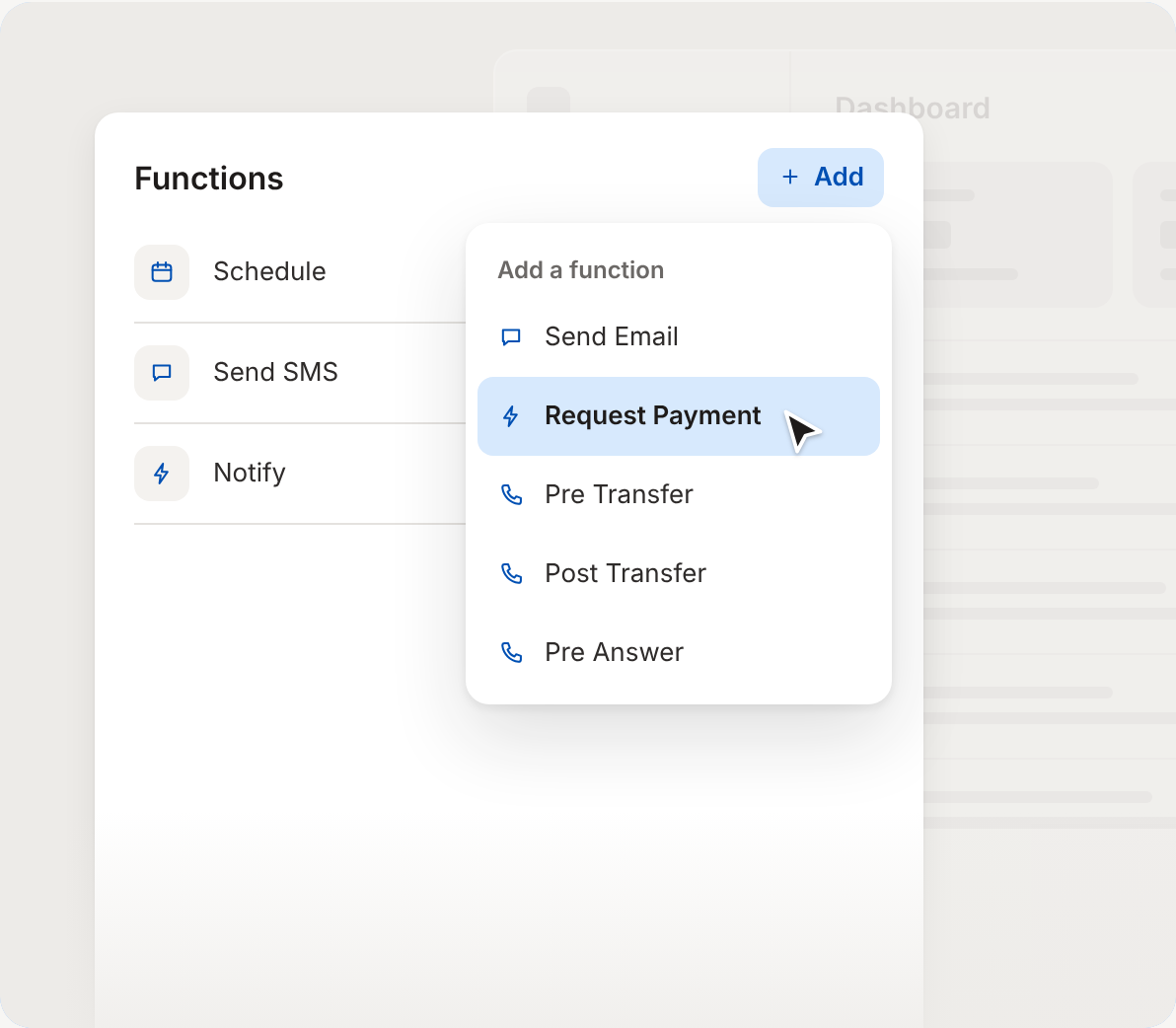Select the Schedule calendar icon
The width and height of the screenshot is (1176, 1028).
pos(162,271)
